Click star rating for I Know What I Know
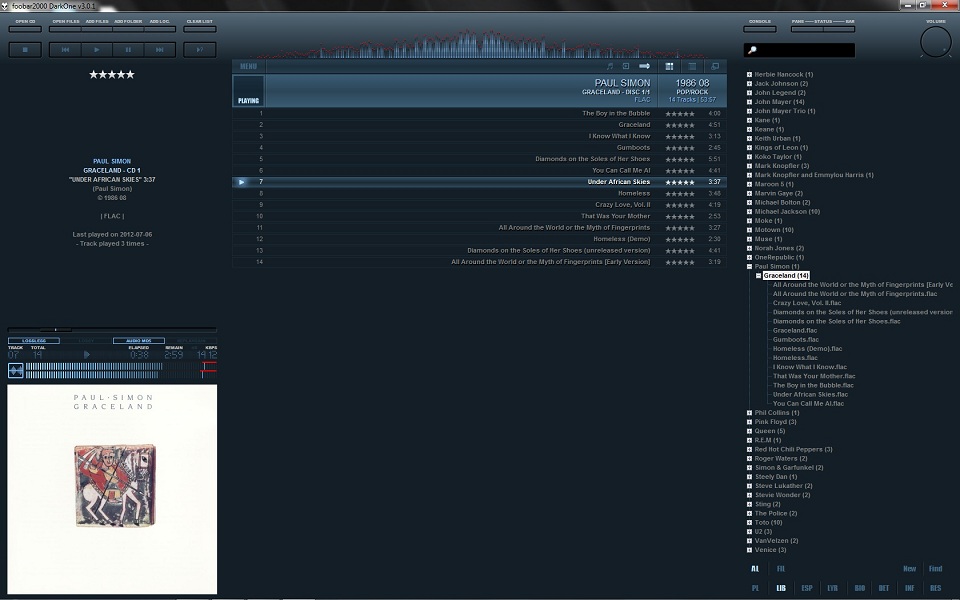 (680, 137)
